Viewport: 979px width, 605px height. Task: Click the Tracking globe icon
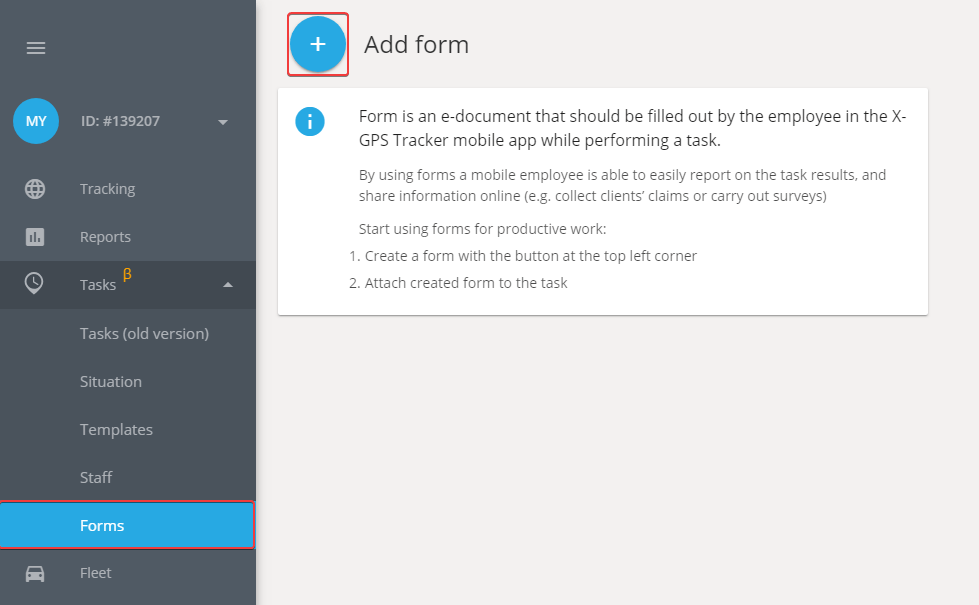point(35,189)
